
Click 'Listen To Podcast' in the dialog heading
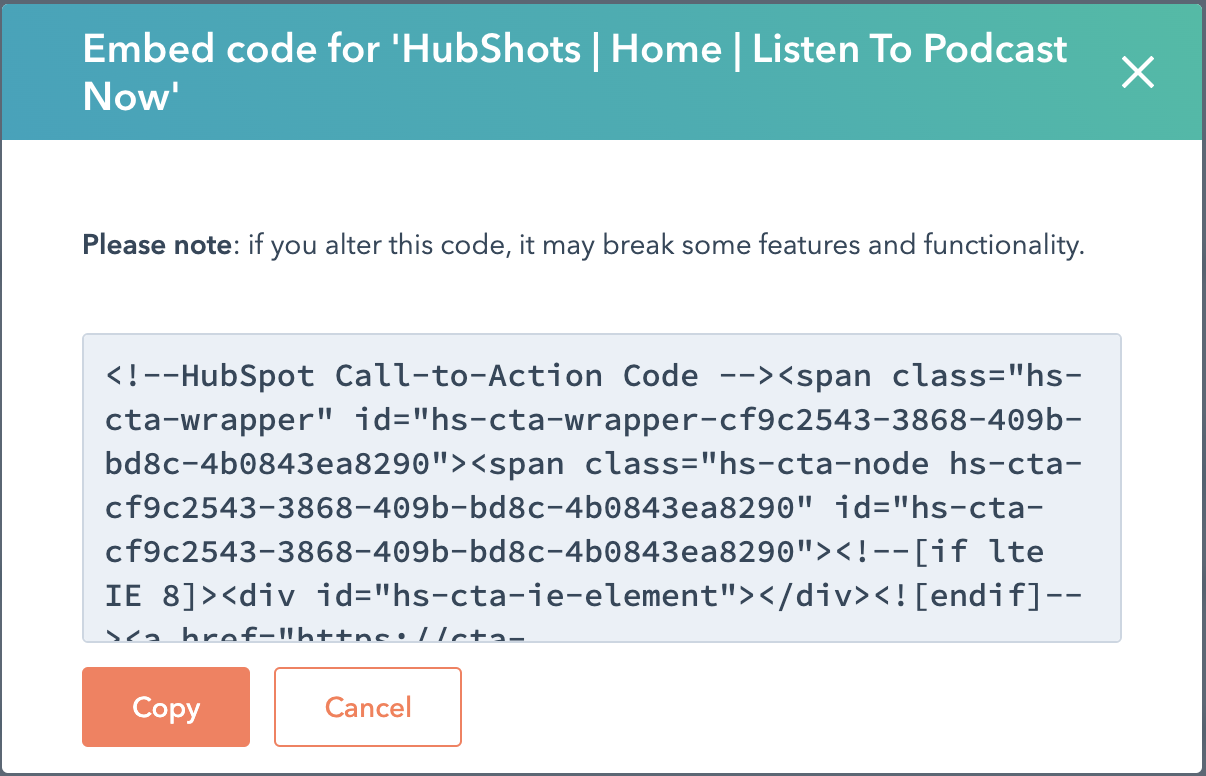click(x=910, y=49)
